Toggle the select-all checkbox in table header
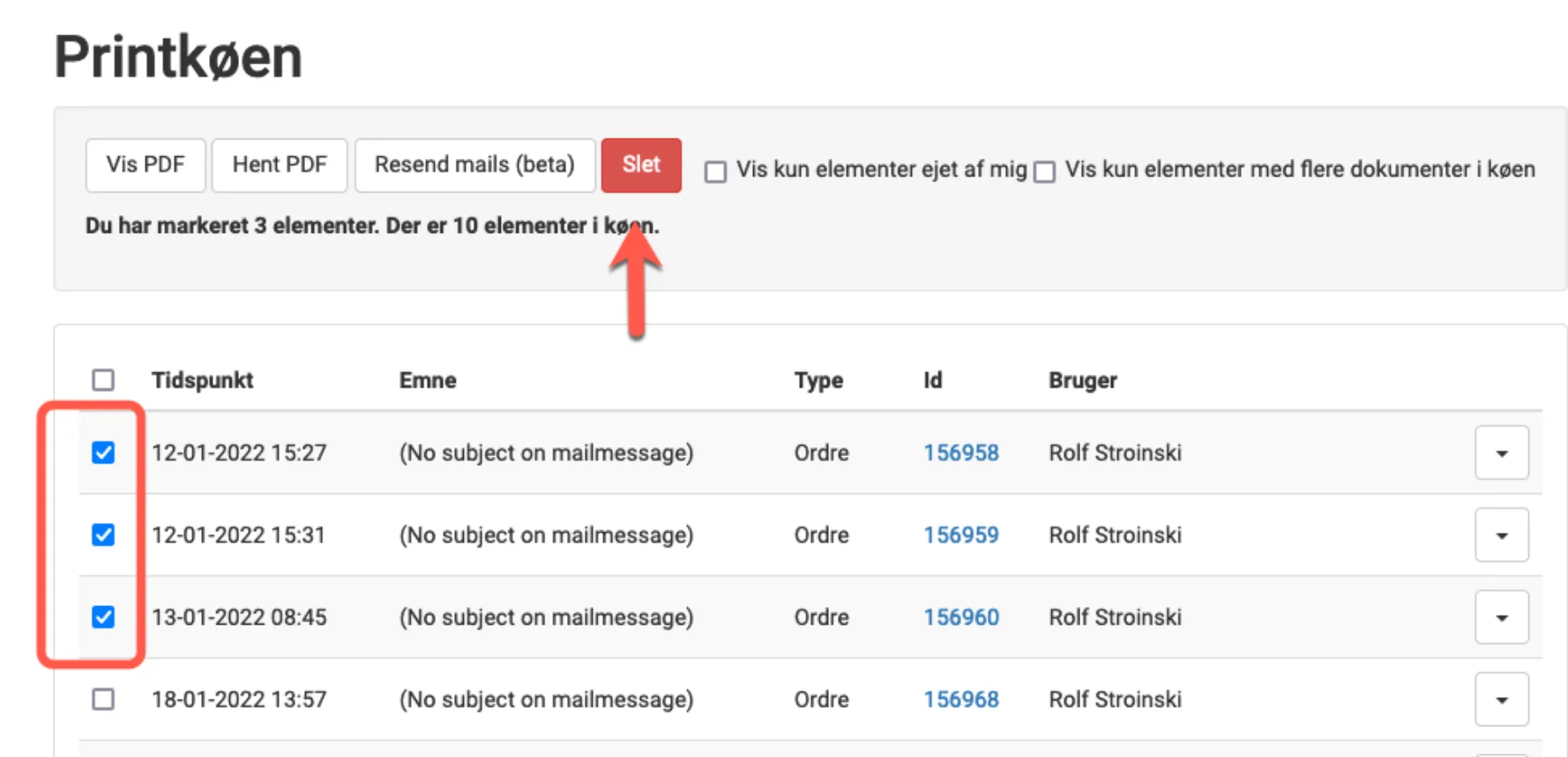1568x757 pixels. click(103, 380)
